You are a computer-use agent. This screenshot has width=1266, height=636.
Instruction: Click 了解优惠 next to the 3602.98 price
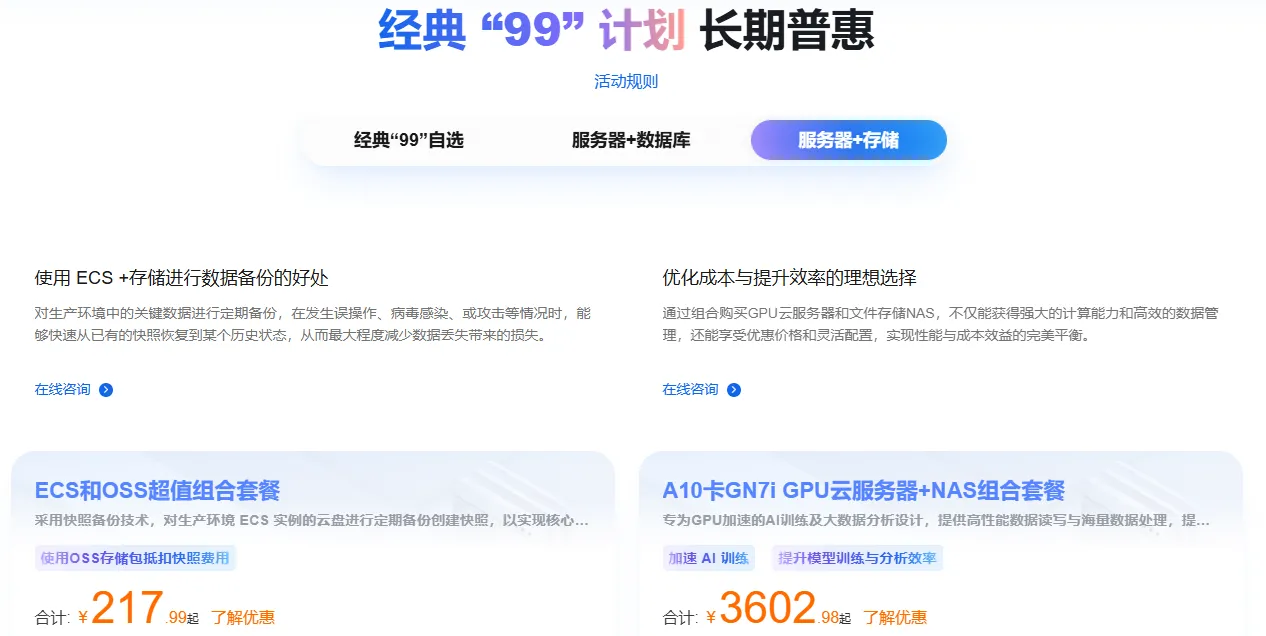pos(895,617)
